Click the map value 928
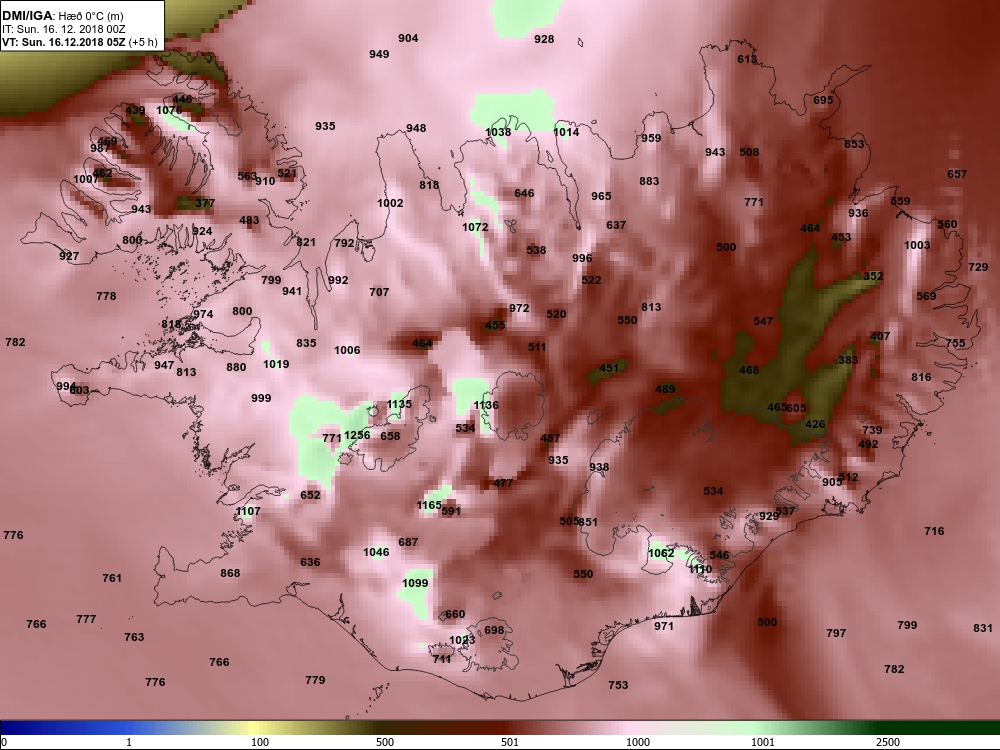1000x750 pixels. pos(544,39)
